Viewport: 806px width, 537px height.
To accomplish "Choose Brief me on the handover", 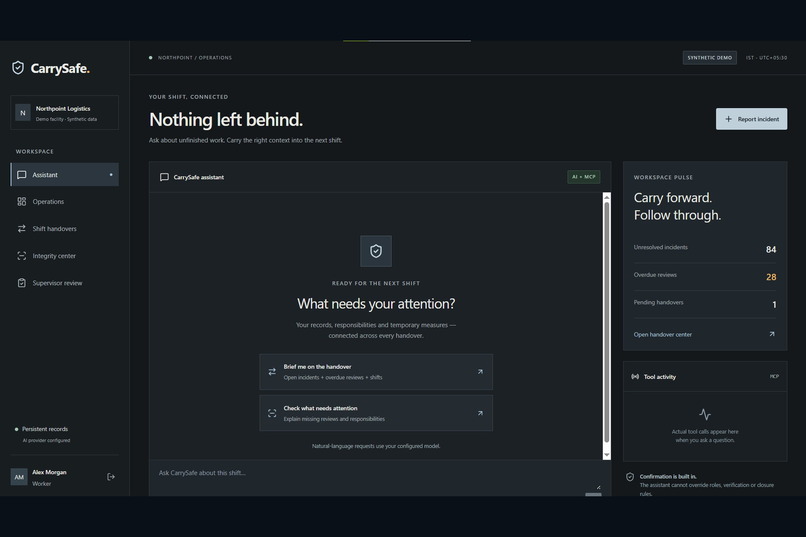I will tap(376, 372).
